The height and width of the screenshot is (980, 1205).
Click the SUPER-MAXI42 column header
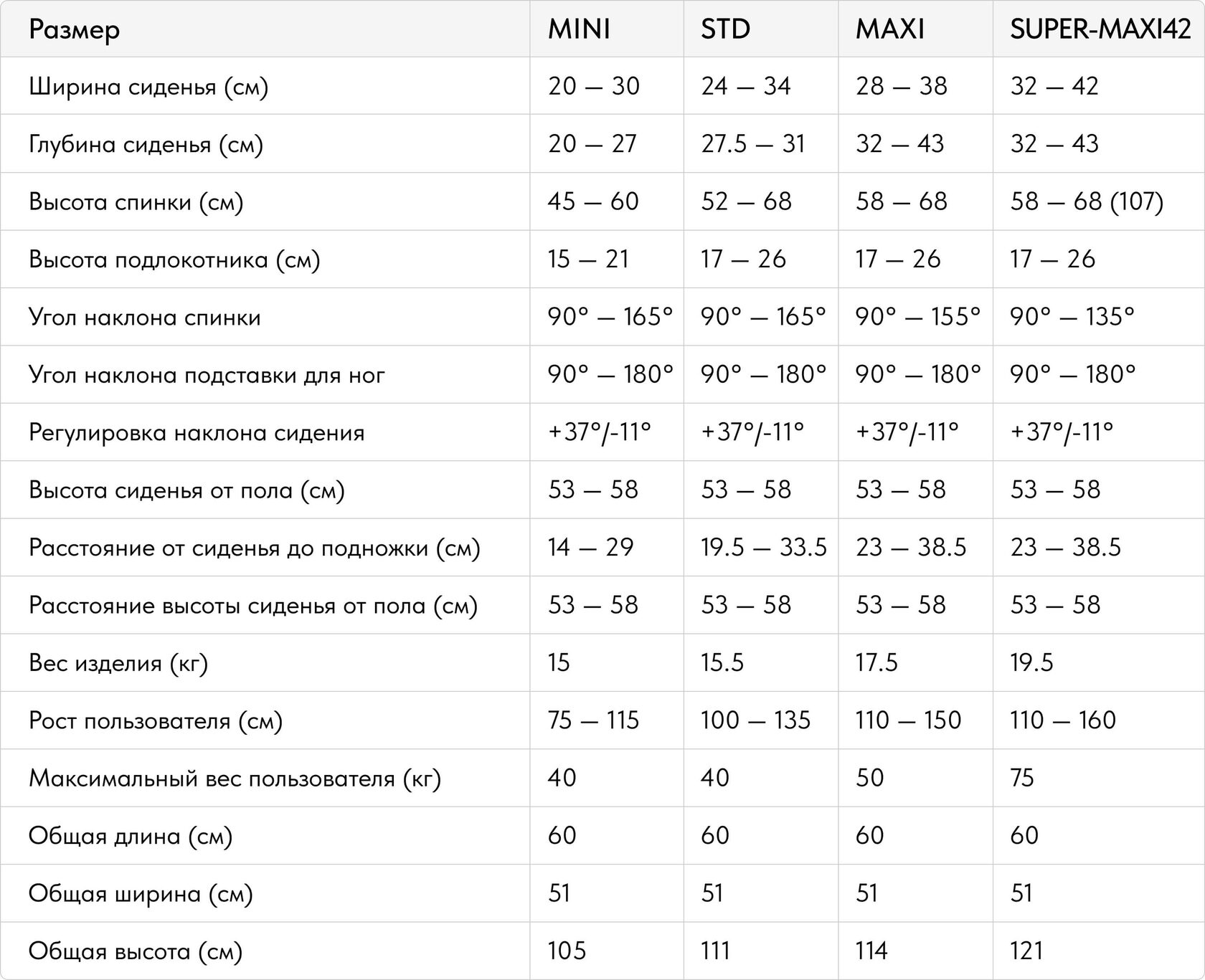click(1100, 29)
